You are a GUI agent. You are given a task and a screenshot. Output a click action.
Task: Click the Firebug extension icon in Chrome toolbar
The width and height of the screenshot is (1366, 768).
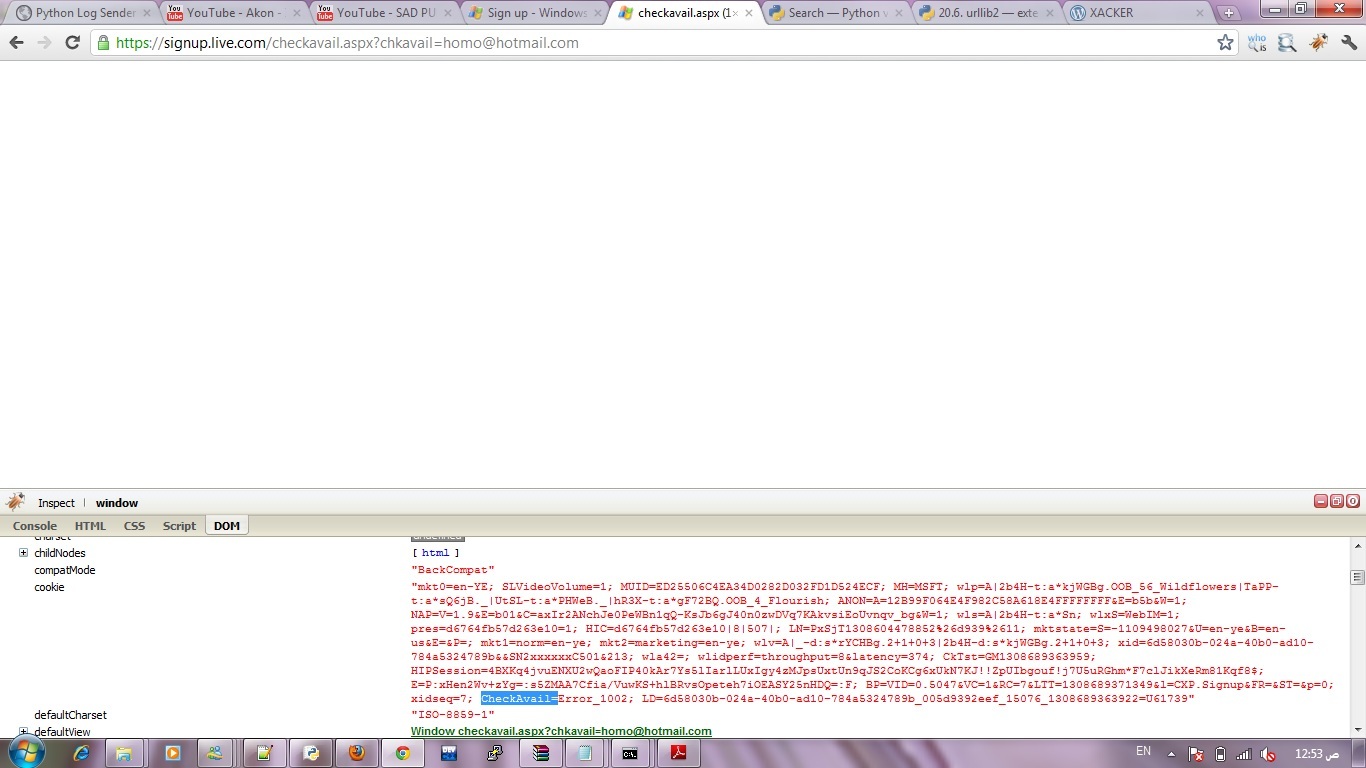[1319, 43]
